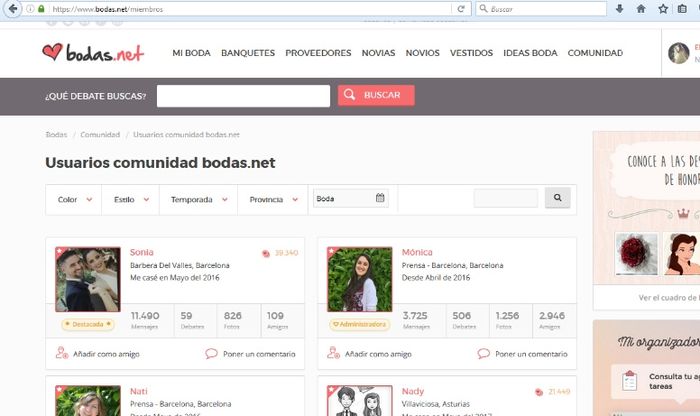The width and height of the screenshot is (700, 416).
Task: Click 'Usuarios comunidad bodas.net' breadcrumb text
Action: pos(186,134)
